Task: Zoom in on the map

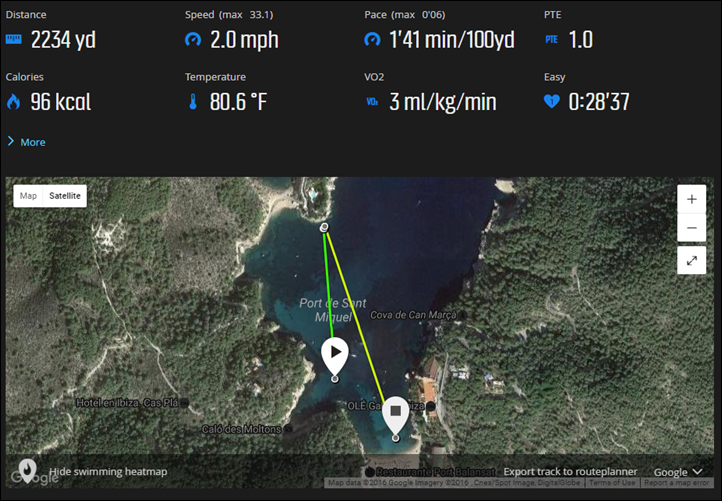Action: click(x=692, y=199)
